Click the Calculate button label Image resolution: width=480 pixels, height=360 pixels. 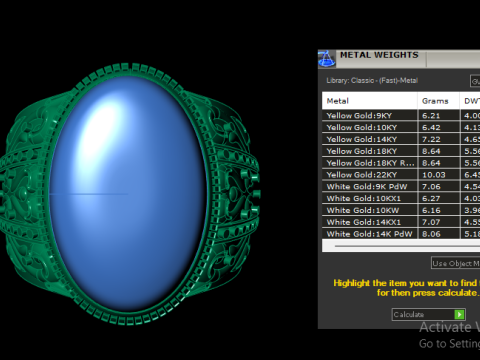click(x=409, y=314)
